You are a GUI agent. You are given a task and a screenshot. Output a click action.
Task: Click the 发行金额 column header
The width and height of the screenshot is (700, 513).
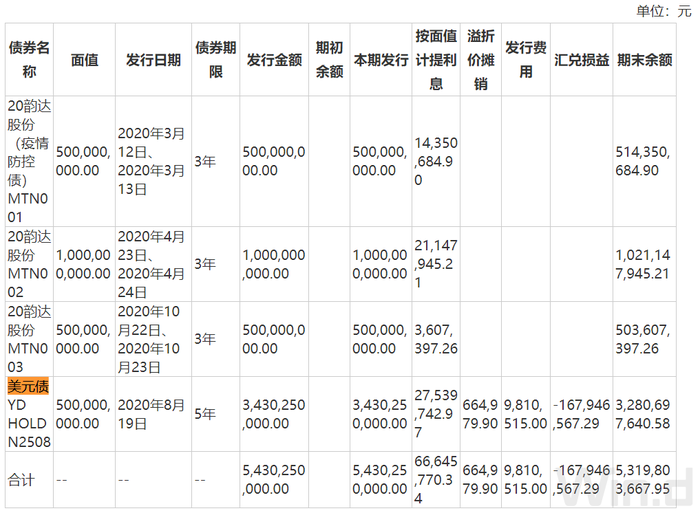click(x=274, y=59)
